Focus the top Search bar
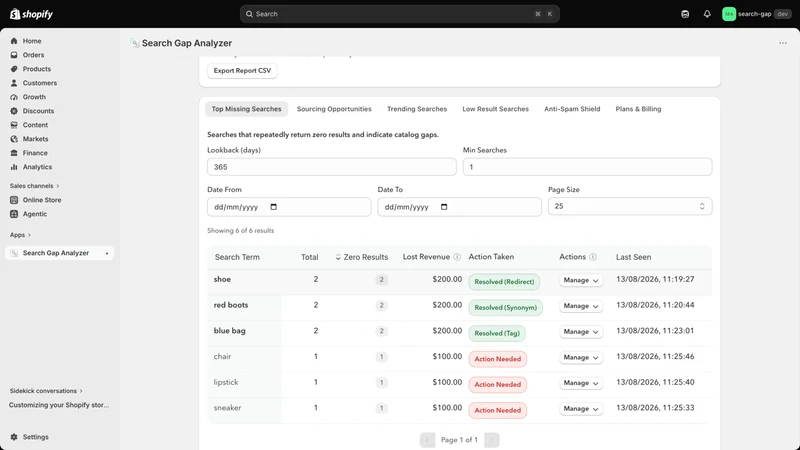800x450 pixels. point(399,14)
